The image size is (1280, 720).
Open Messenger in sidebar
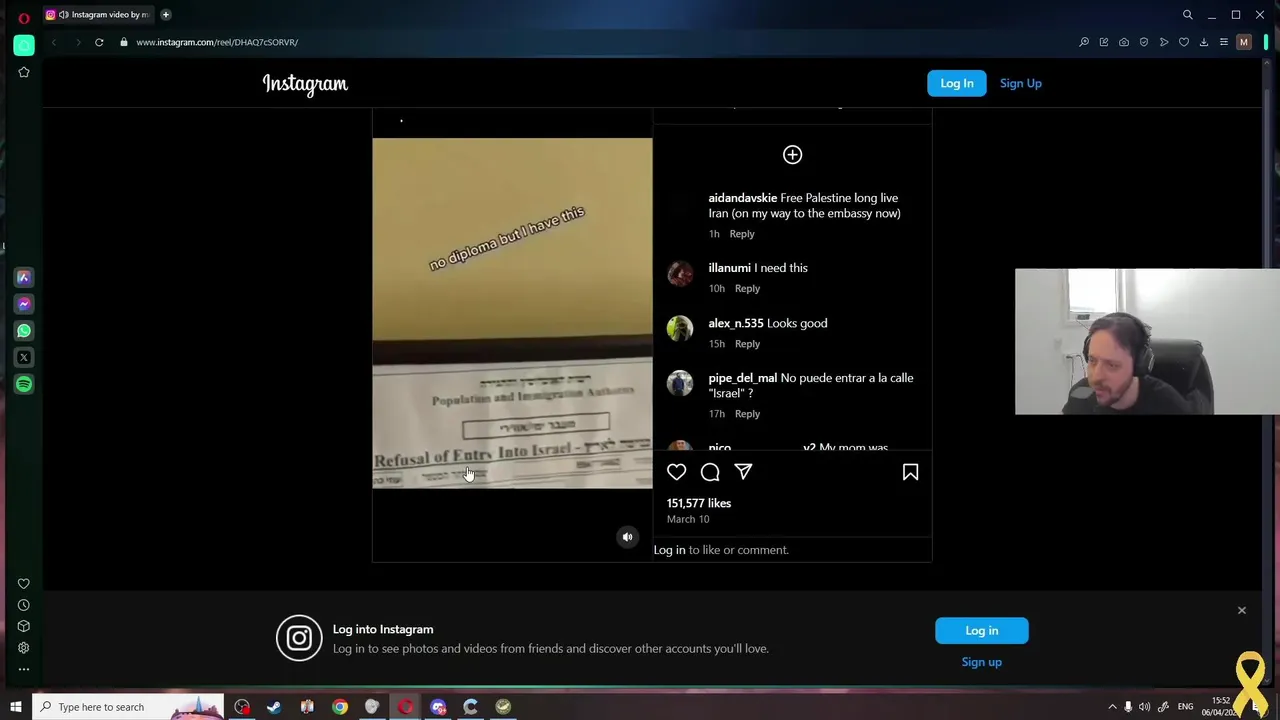coord(24,304)
